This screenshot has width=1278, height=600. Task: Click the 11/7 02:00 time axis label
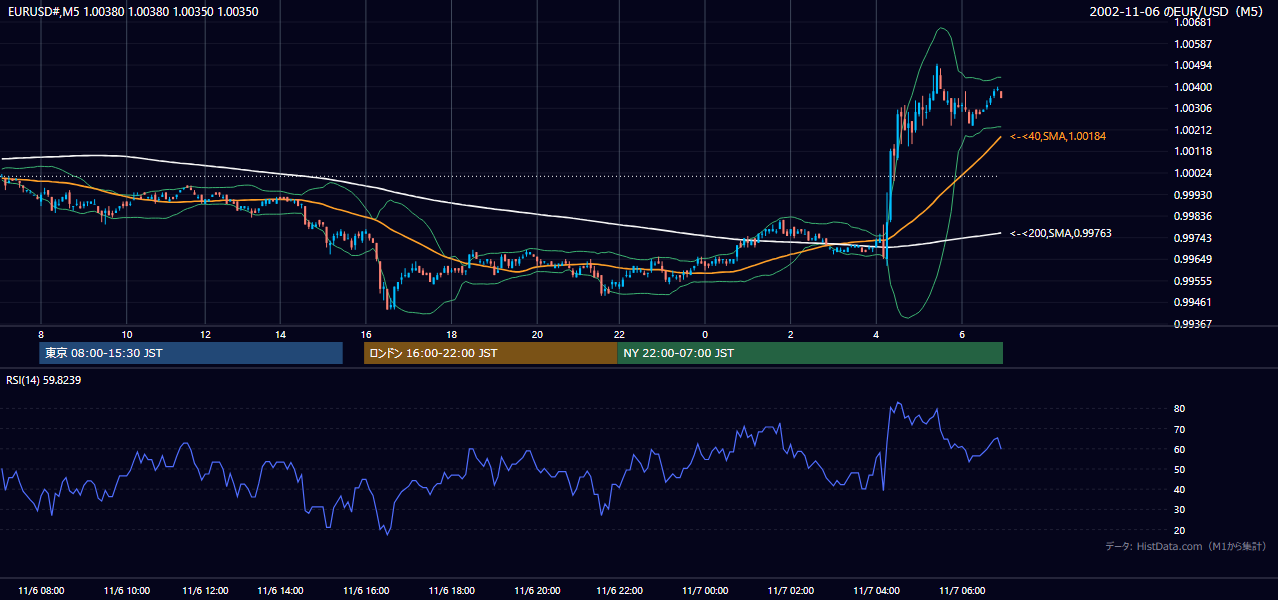tap(791, 591)
